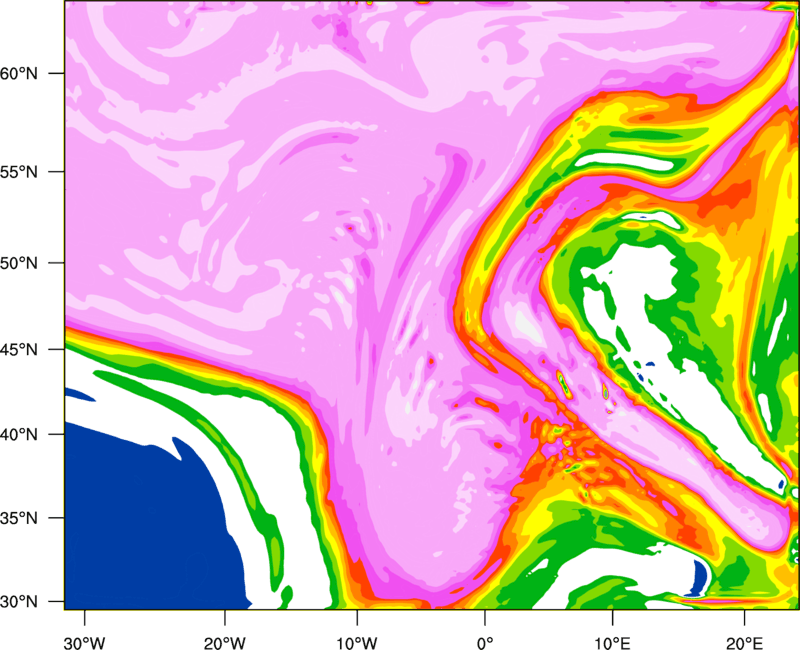Click the 20°E longitude label

coord(743,643)
